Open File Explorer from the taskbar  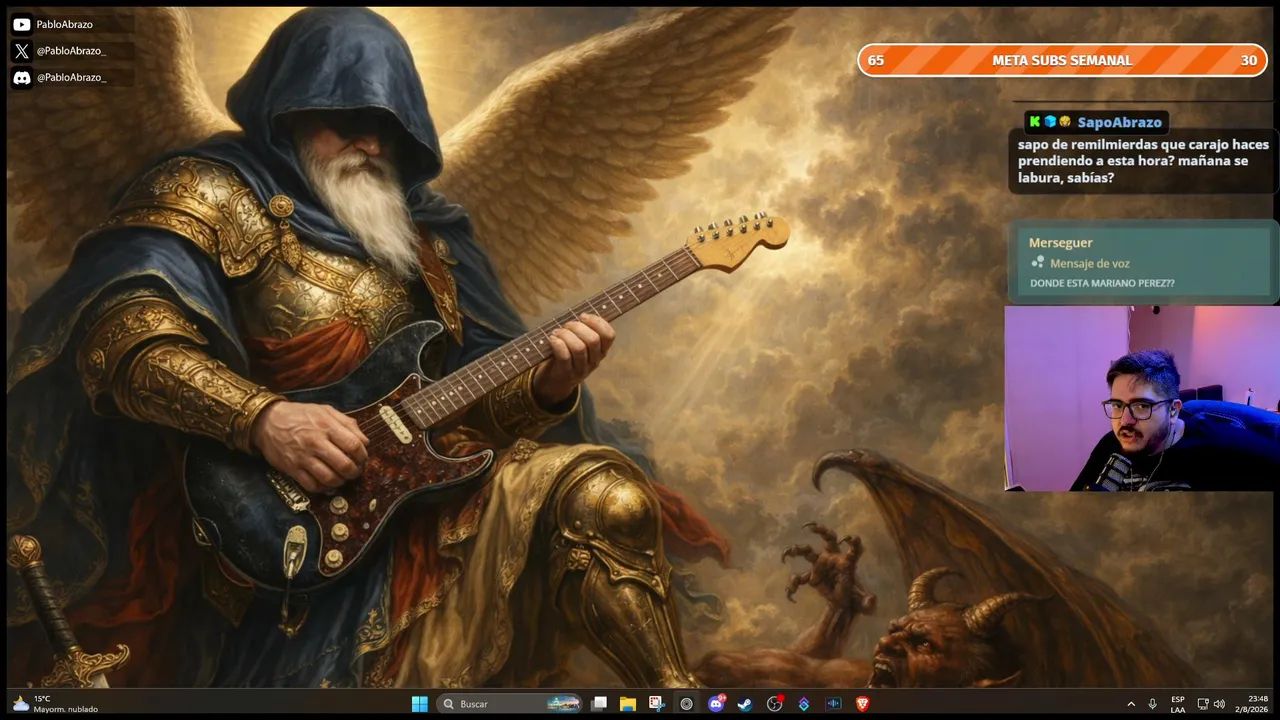pos(628,704)
